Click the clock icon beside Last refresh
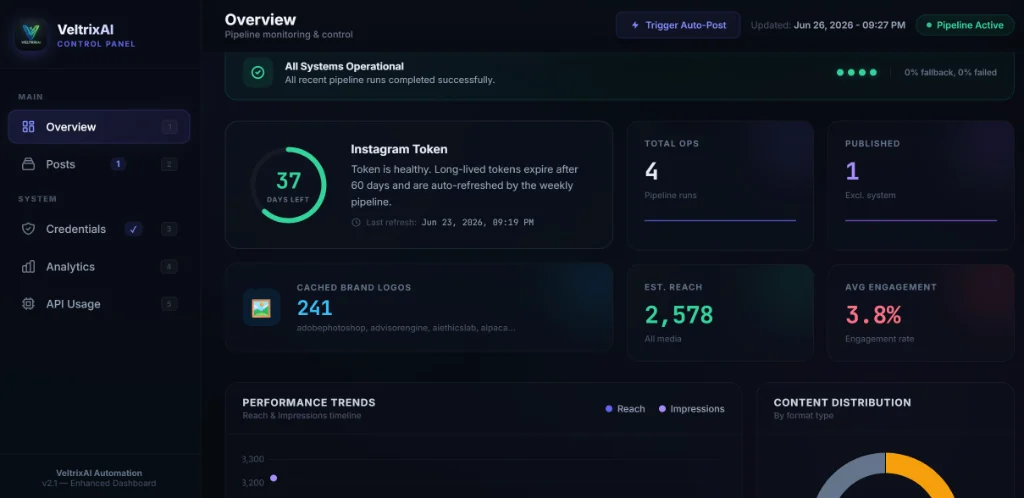Image resolution: width=1024 pixels, height=498 pixels. (356, 222)
